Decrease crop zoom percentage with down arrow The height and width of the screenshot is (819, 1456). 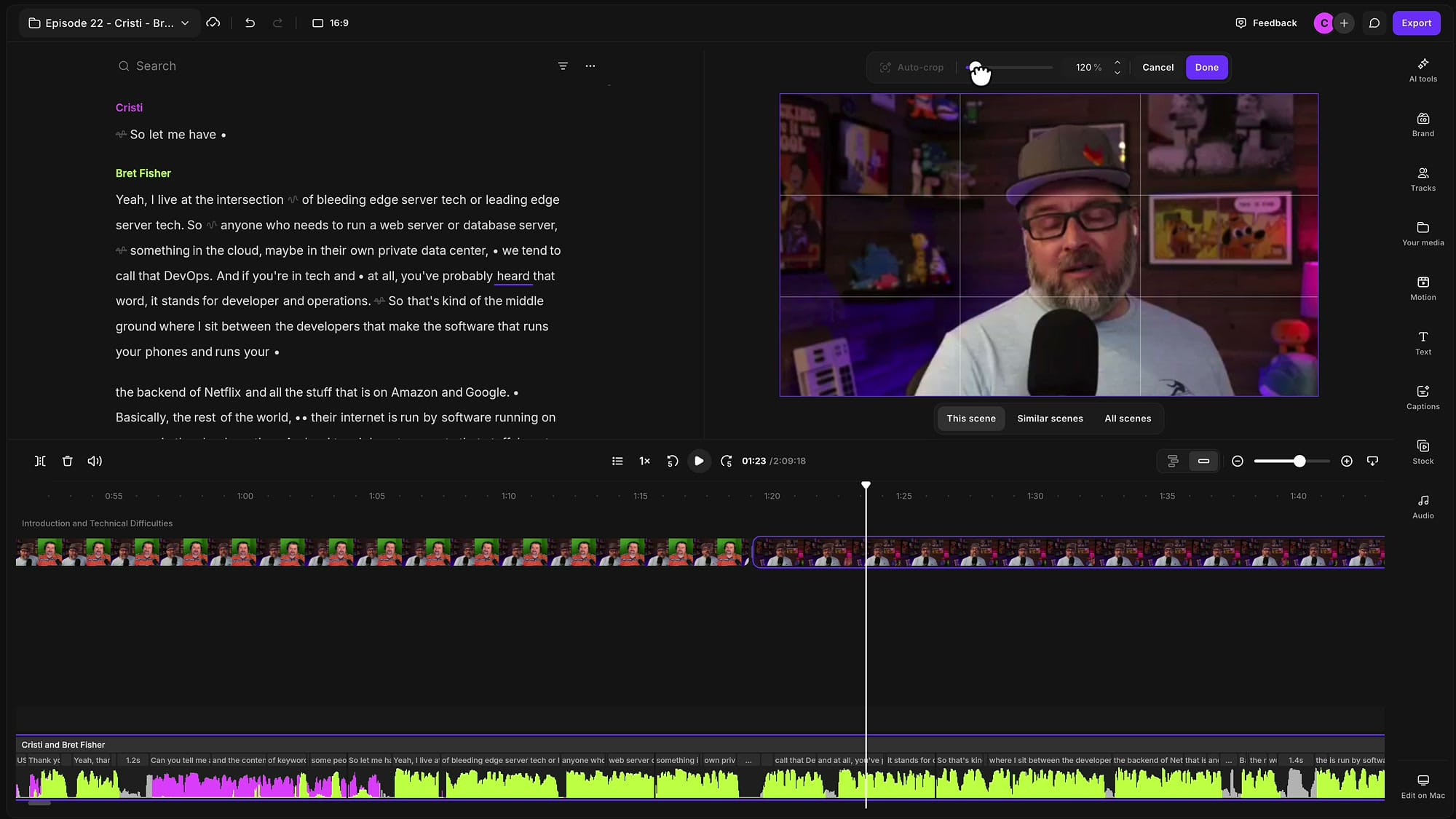(1117, 72)
